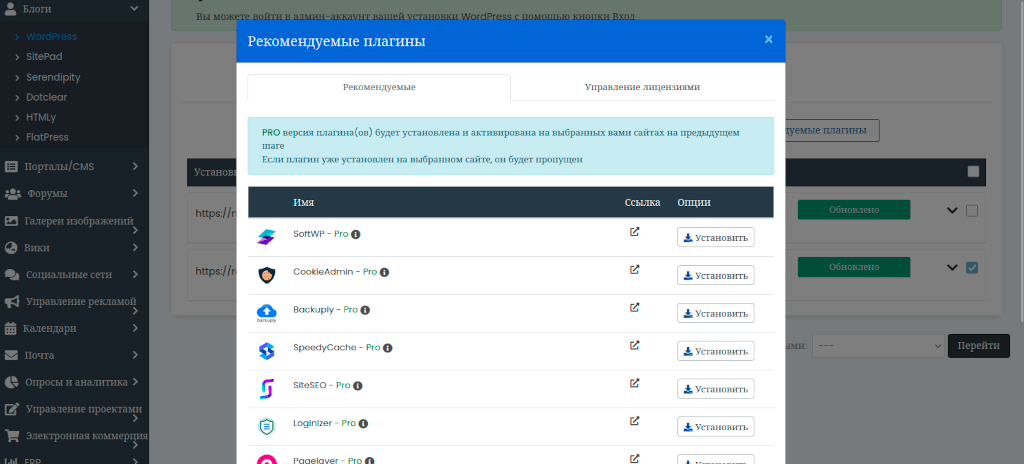Switch to the Управление лицензиями tab

tap(642, 87)
